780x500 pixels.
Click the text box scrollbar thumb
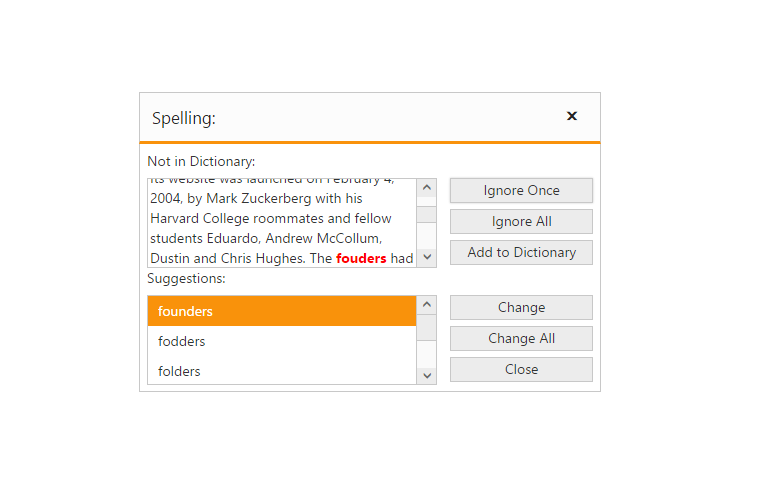tap(427, 214)
